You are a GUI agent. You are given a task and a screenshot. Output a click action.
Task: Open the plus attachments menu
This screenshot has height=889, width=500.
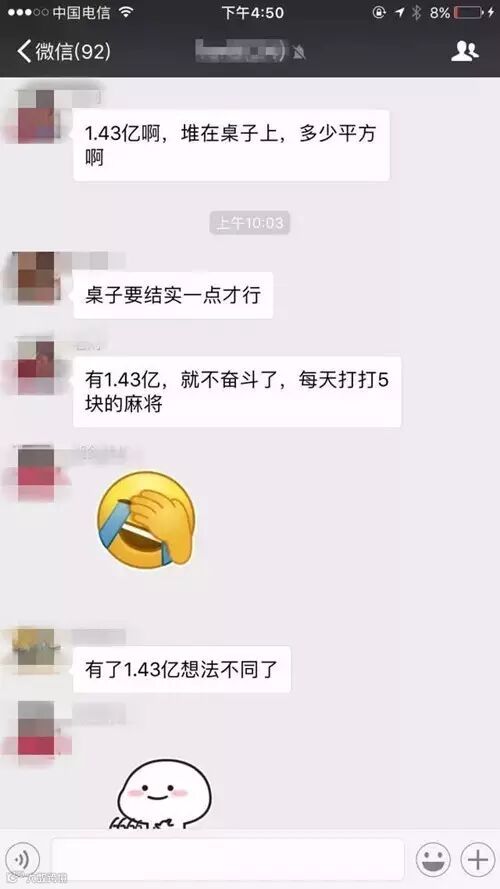click(x=477, y=860)
